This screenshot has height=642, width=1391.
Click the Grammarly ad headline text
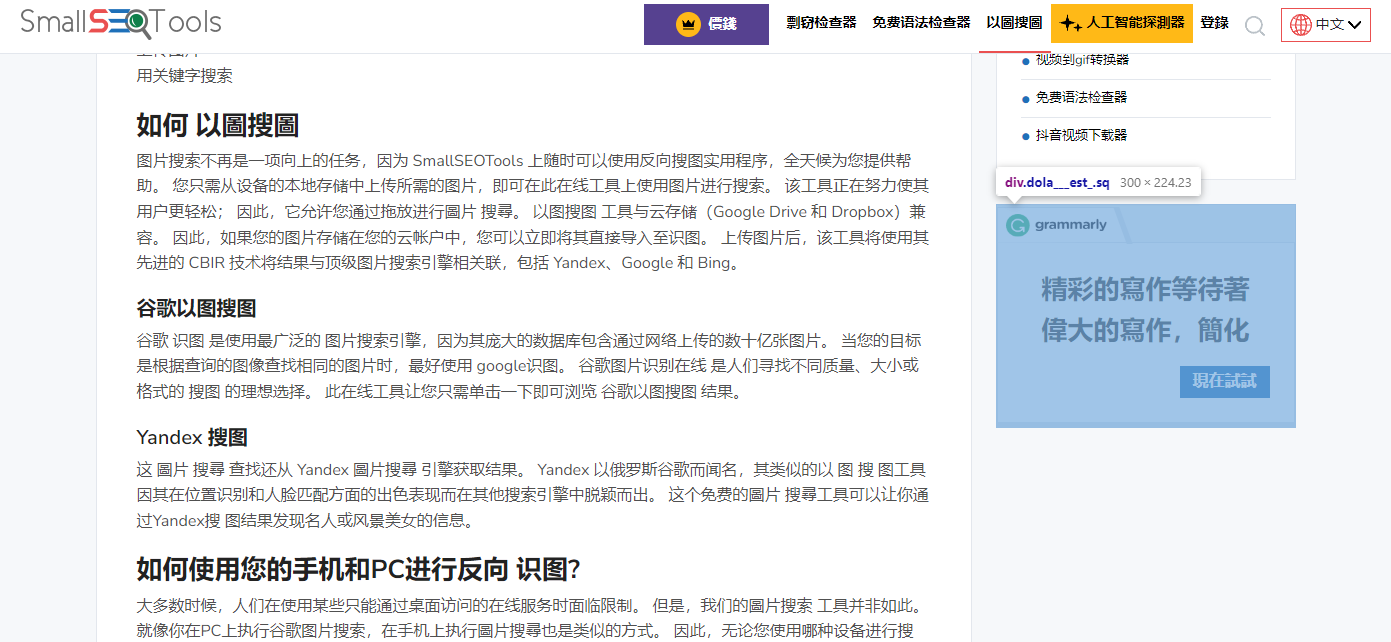[1145, 310]
